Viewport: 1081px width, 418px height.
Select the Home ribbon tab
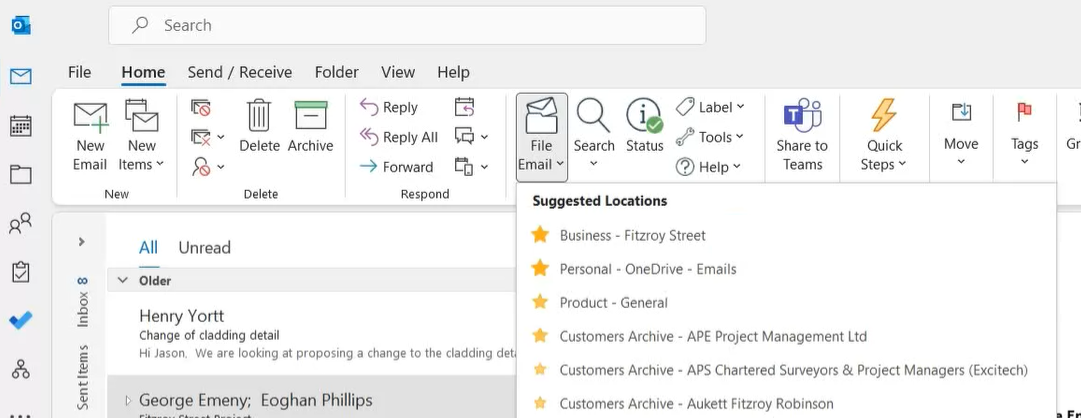pyautogui.click(x=143, y=72)
